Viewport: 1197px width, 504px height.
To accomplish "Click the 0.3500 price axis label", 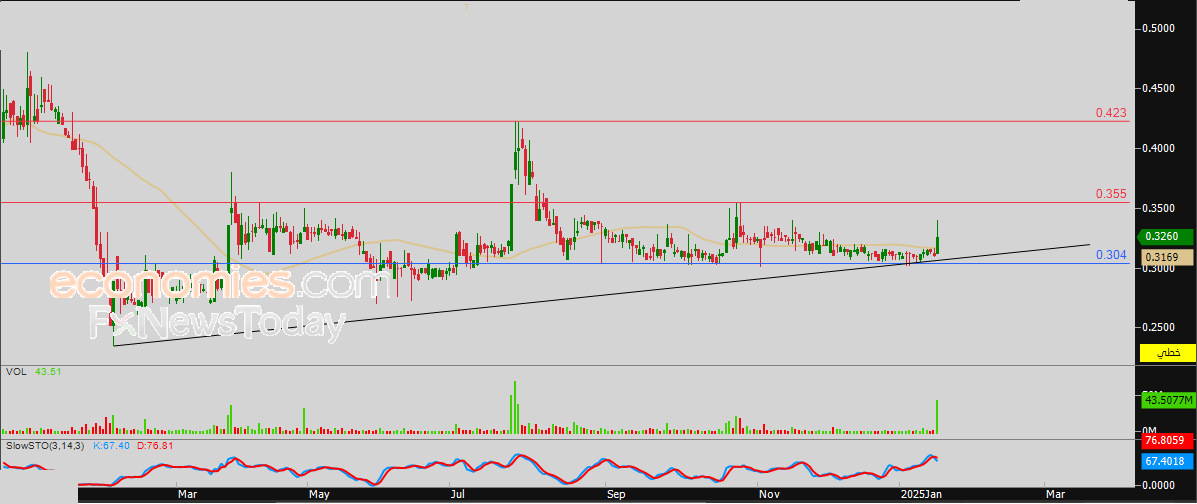I will click(x=1157, y=208).
